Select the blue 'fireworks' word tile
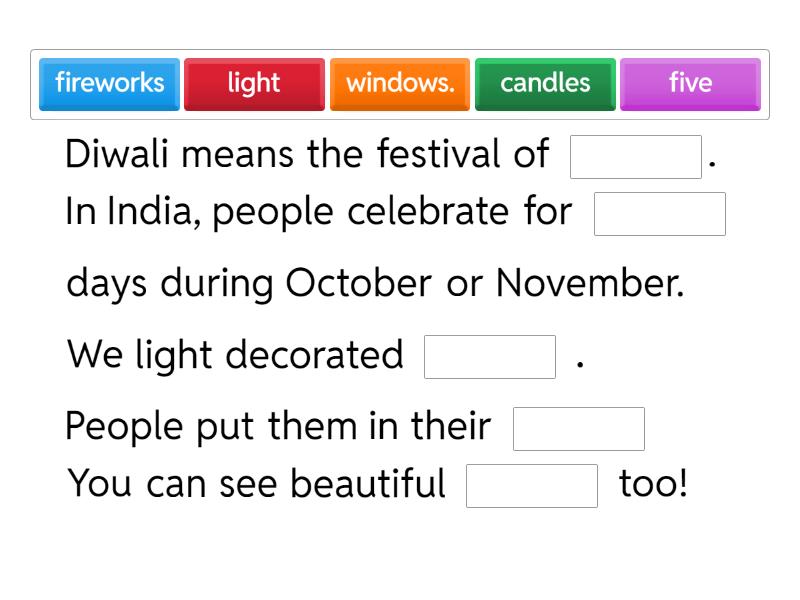 click(x=109, y=84)
